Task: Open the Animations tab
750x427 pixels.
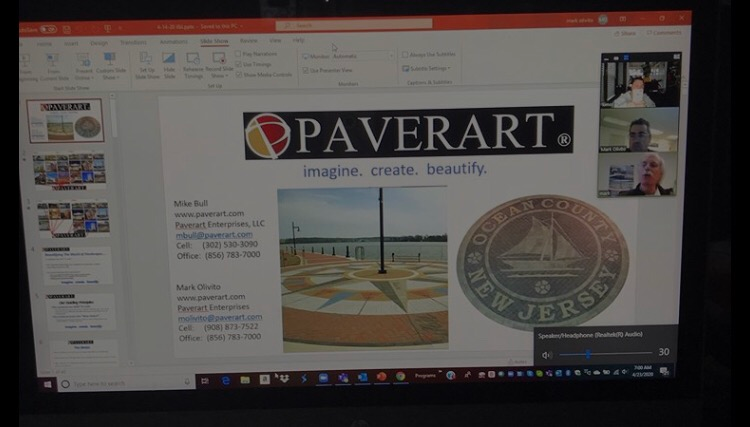Action: tap(174, 42)
